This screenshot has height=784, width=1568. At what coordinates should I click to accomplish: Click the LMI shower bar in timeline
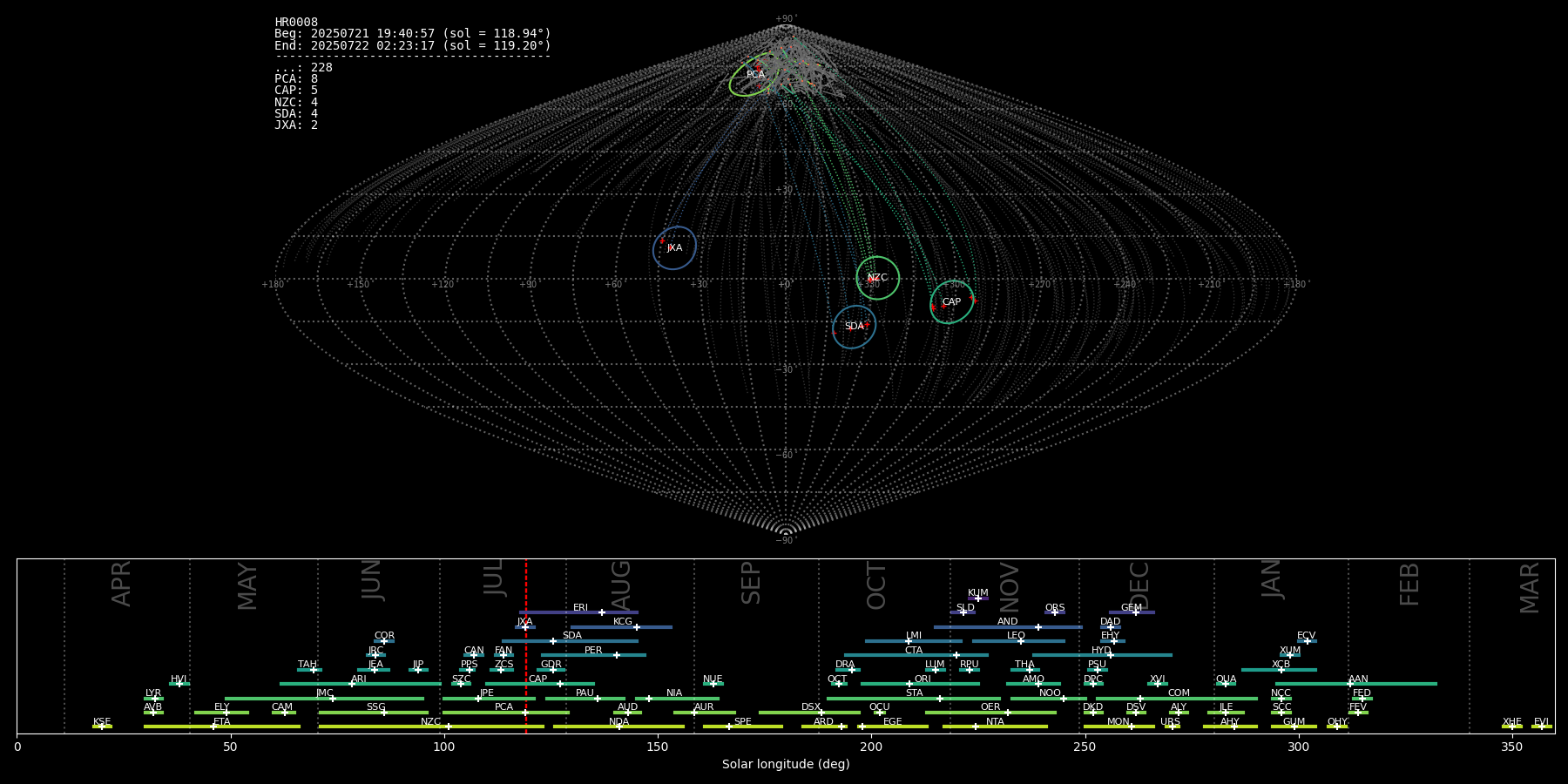(914, 640)
